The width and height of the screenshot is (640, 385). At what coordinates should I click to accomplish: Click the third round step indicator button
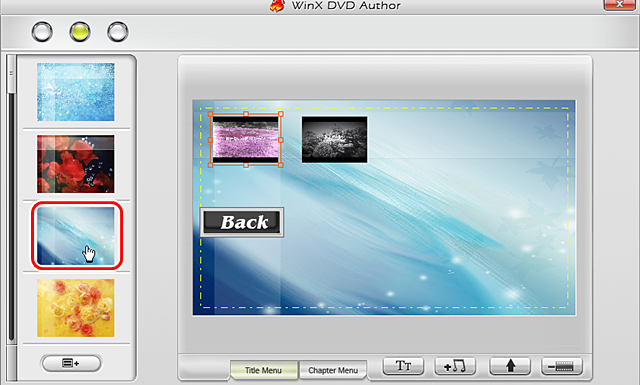pos(118,32)
